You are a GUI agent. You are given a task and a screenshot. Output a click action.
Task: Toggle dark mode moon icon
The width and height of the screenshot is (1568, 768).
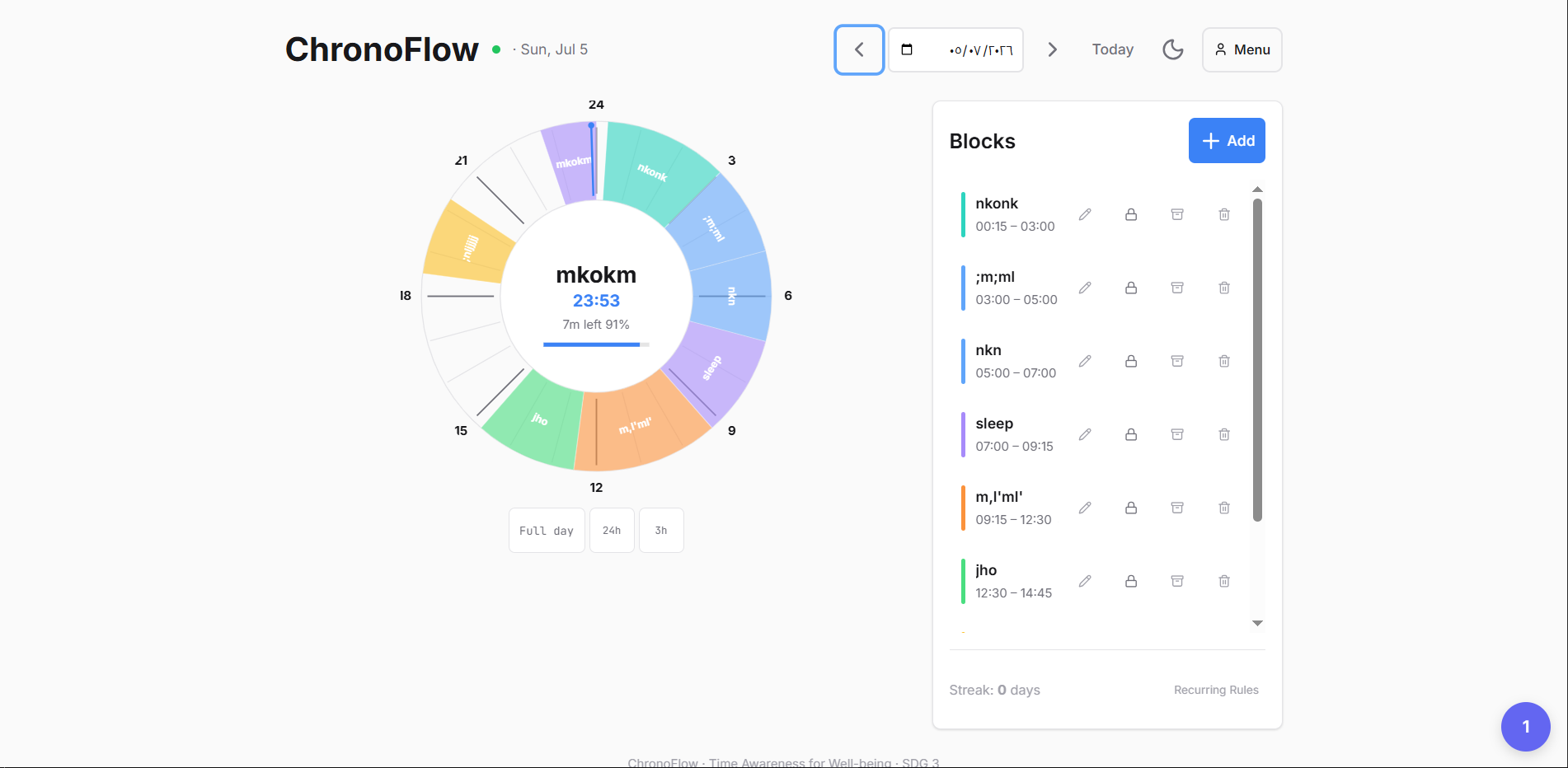point(1172,49)
